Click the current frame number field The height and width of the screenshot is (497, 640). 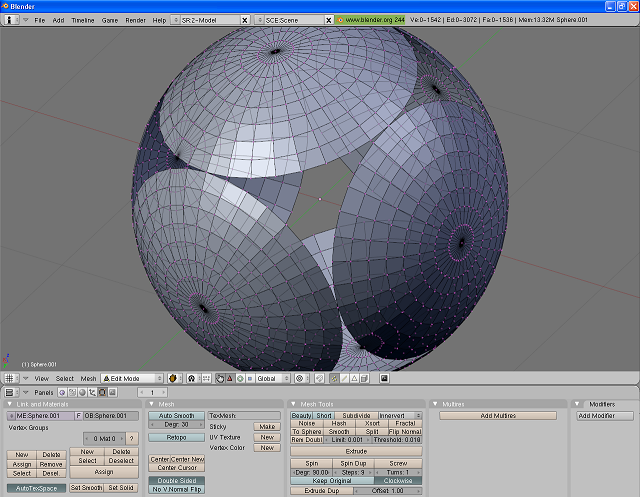click(x=152, y=392)
